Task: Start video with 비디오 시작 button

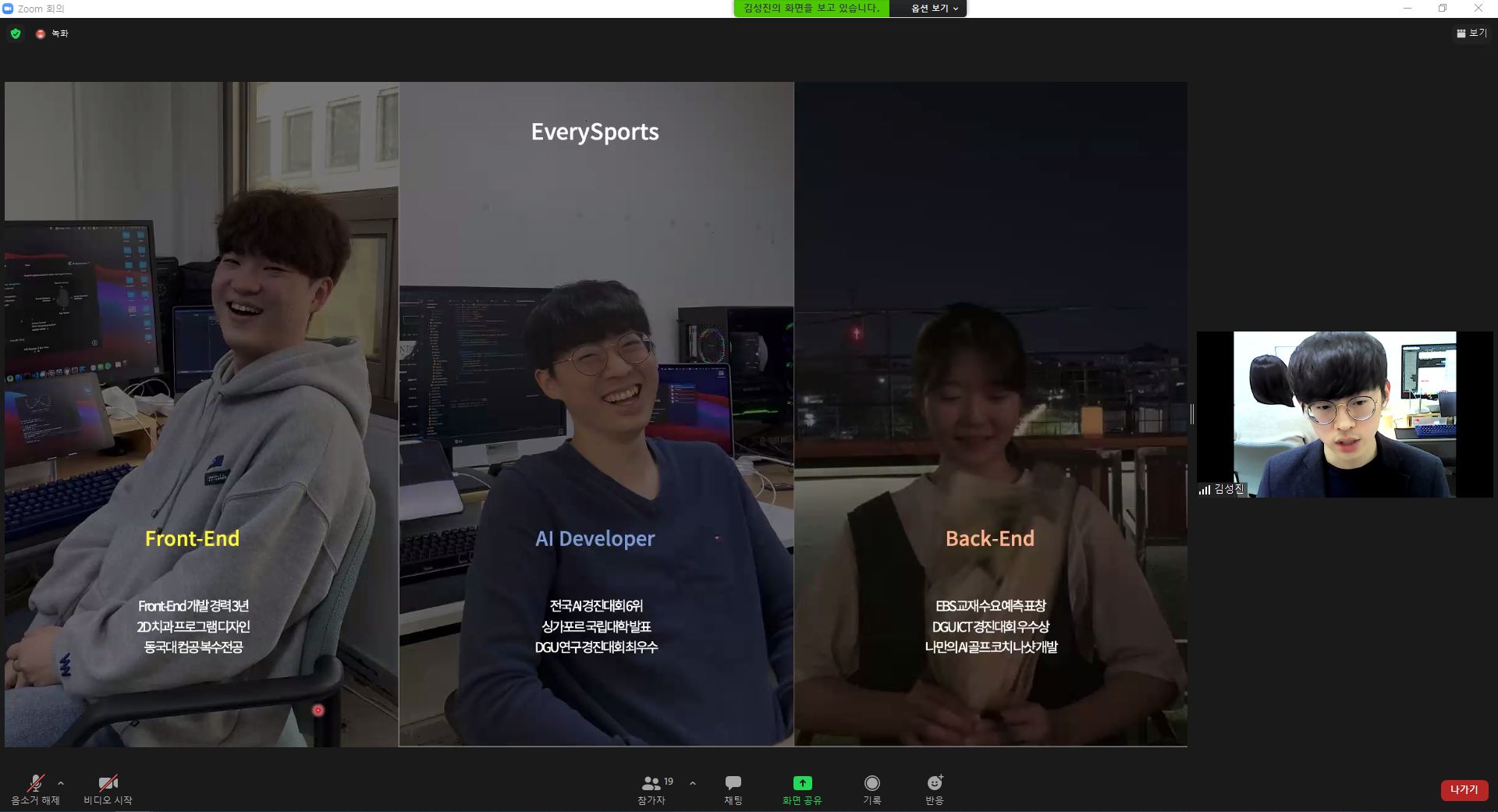Action: (x=108, y=788)
